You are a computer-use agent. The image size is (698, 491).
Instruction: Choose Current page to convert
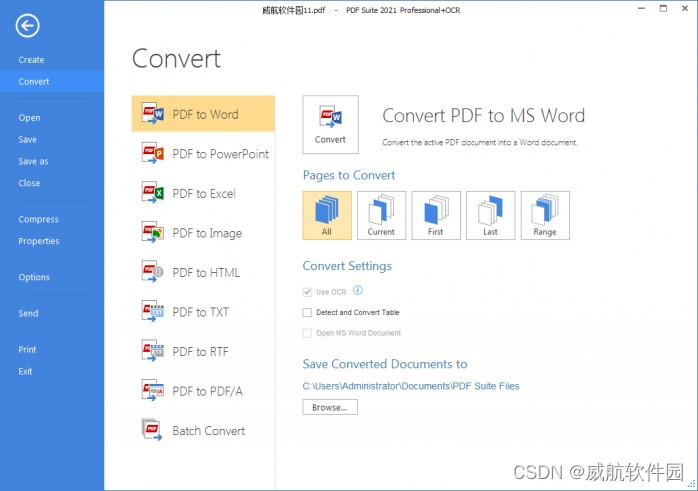tap(381, 215)
